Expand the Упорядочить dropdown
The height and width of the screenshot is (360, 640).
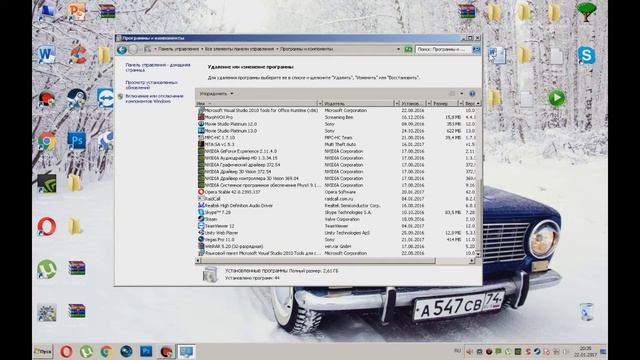click(x=216, y=93)
